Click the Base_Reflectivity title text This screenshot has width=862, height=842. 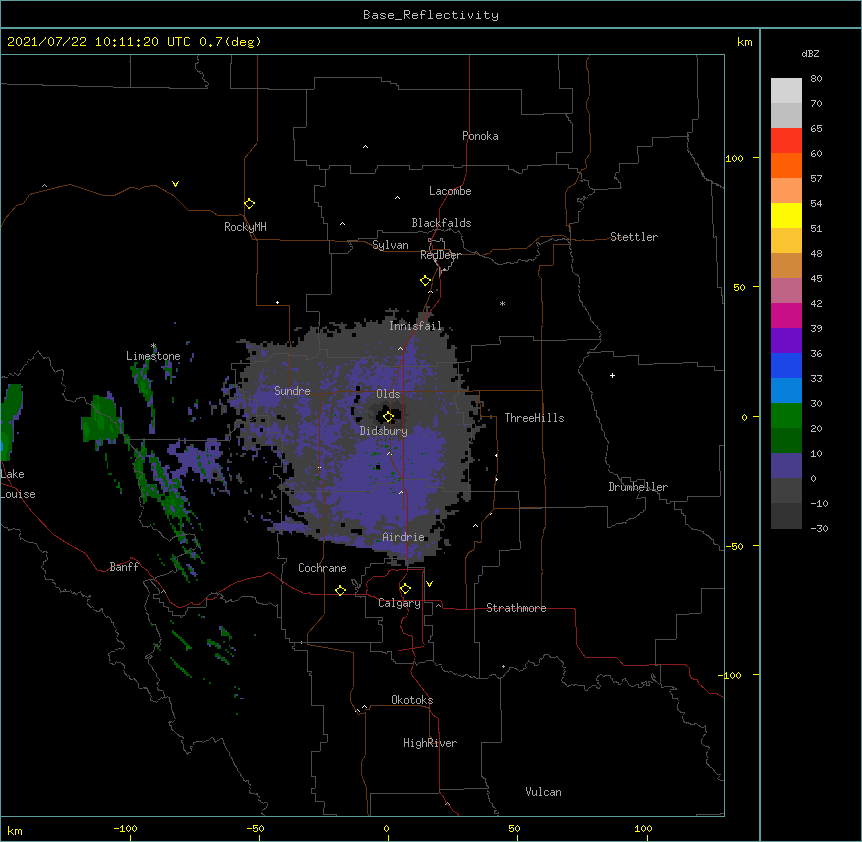click(431, 15)
